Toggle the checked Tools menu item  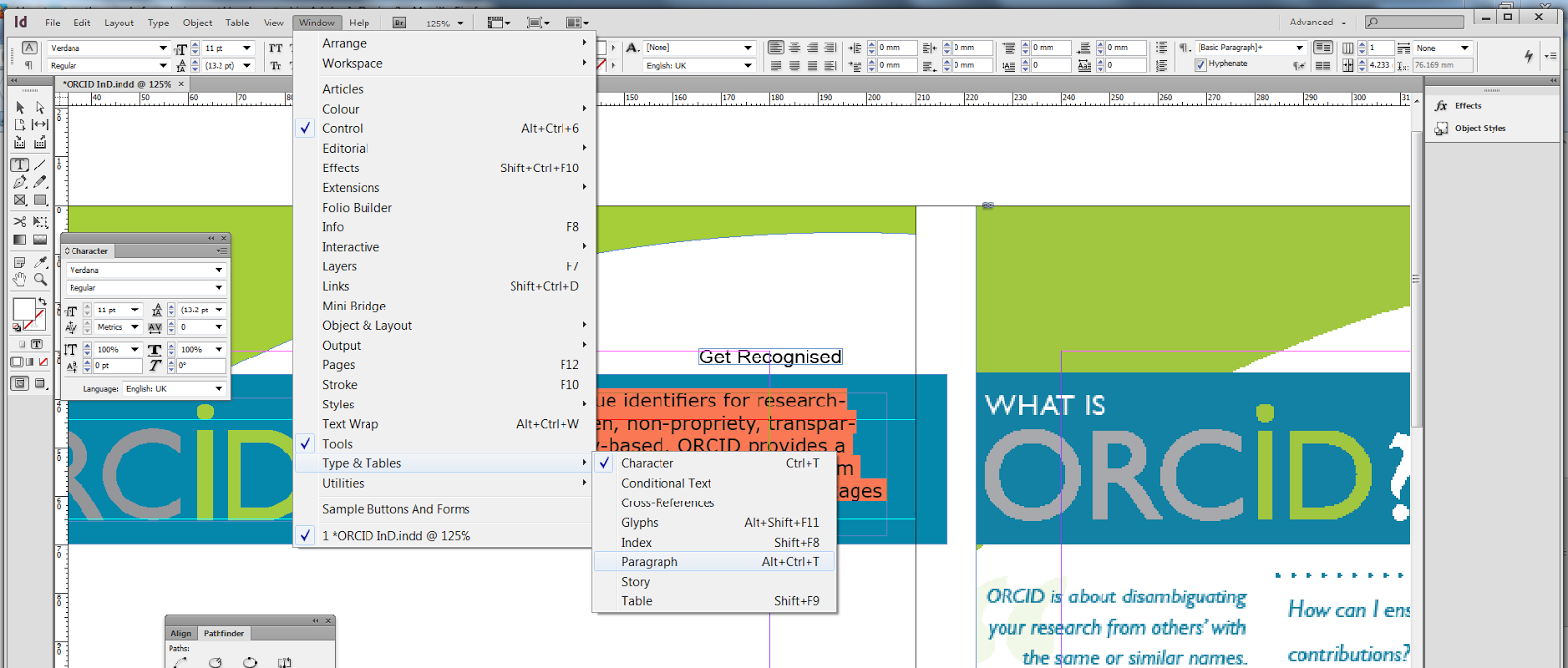[443, 444]
